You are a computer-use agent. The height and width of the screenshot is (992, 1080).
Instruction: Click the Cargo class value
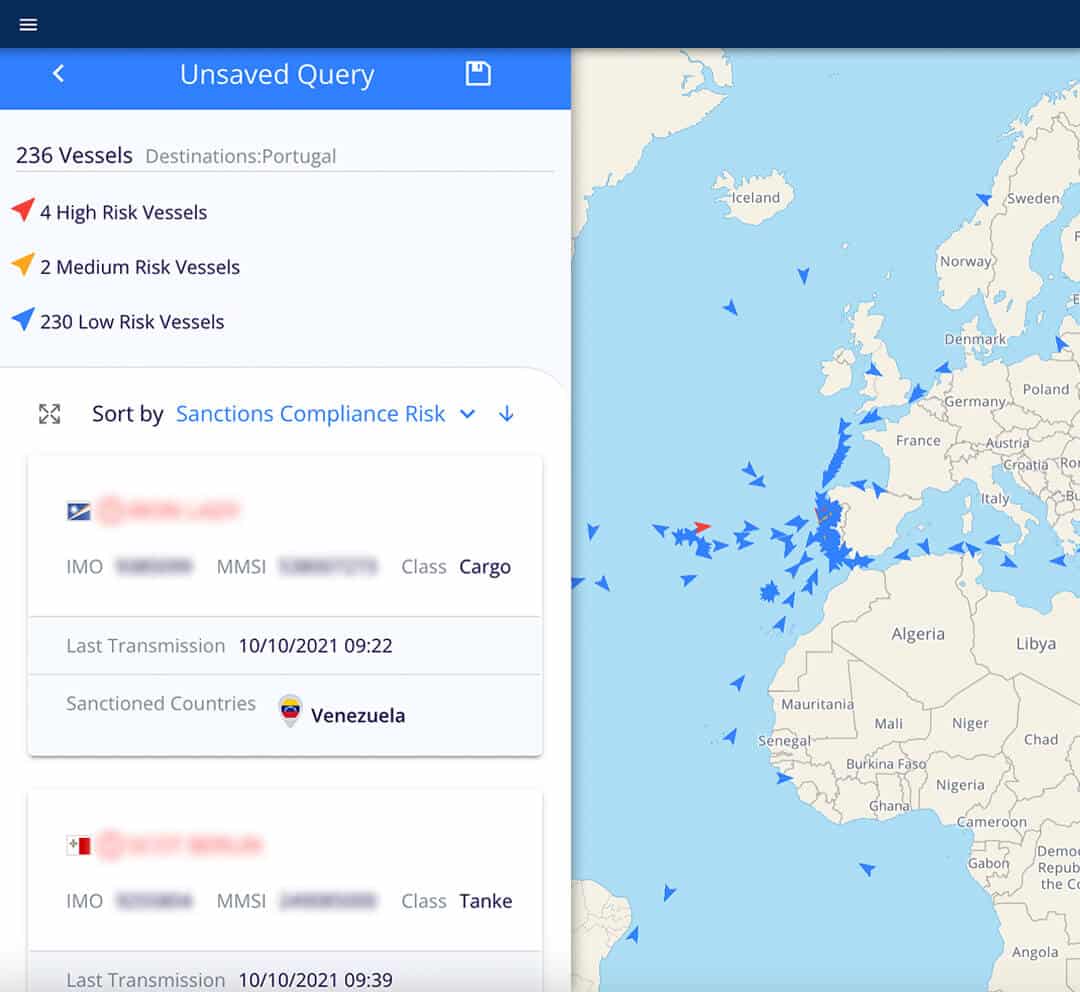click(485, 566)
